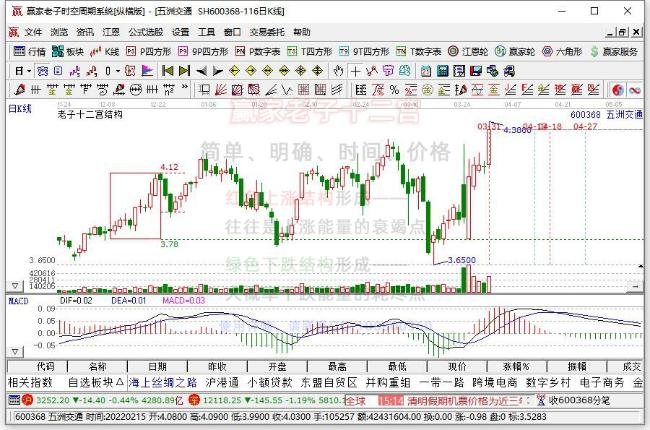Open the 公式选股 menu
650x430 pixels.
tap(146, 32)
